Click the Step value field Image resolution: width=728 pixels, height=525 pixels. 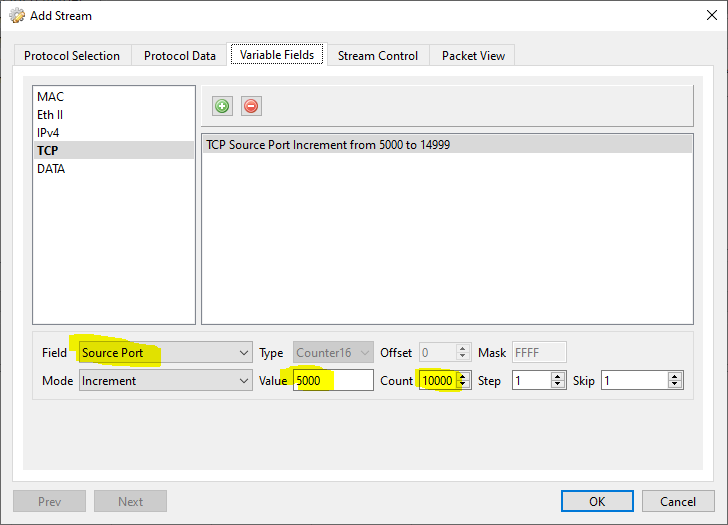coord(532,381)
